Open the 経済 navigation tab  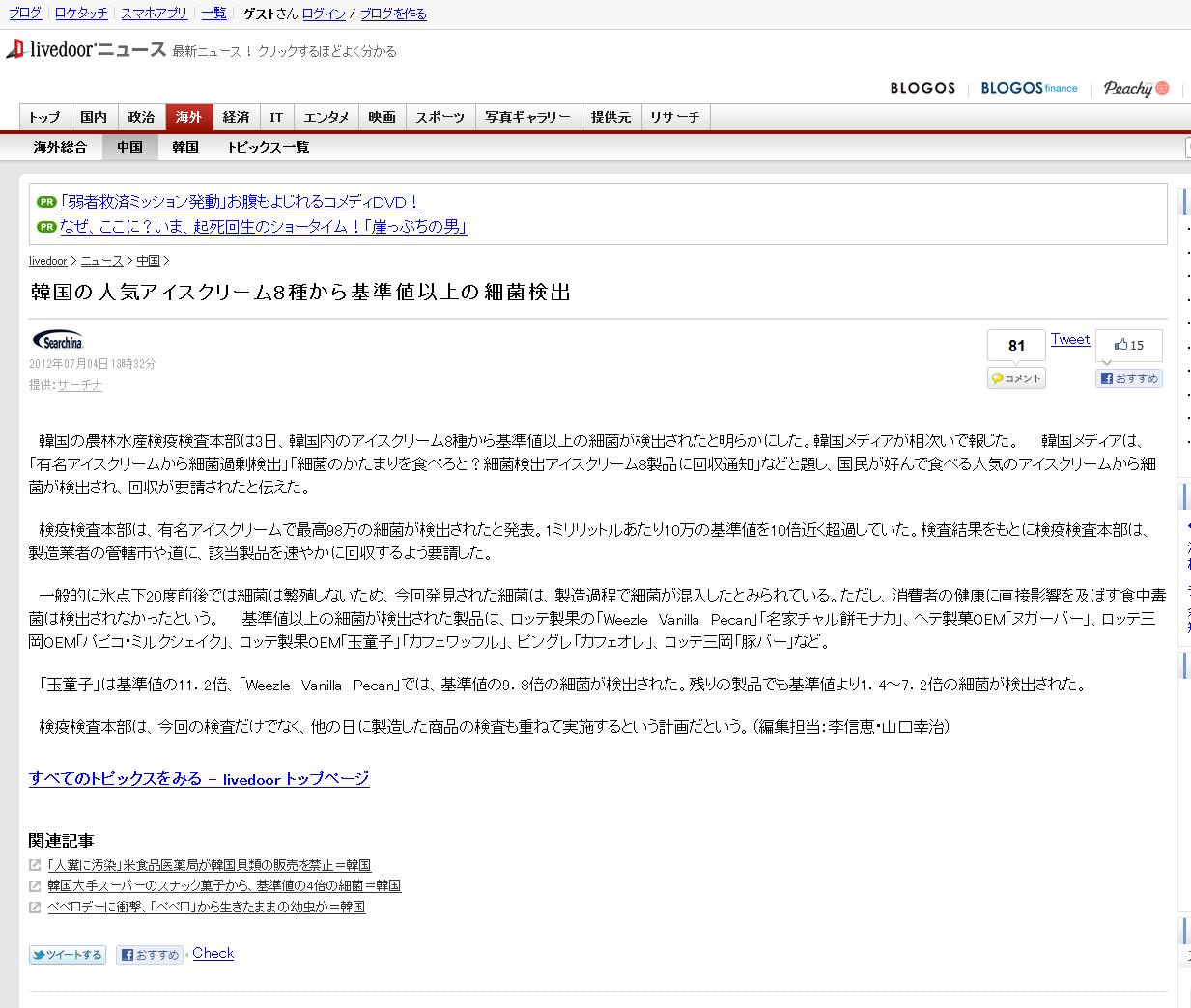pos(237,117)
